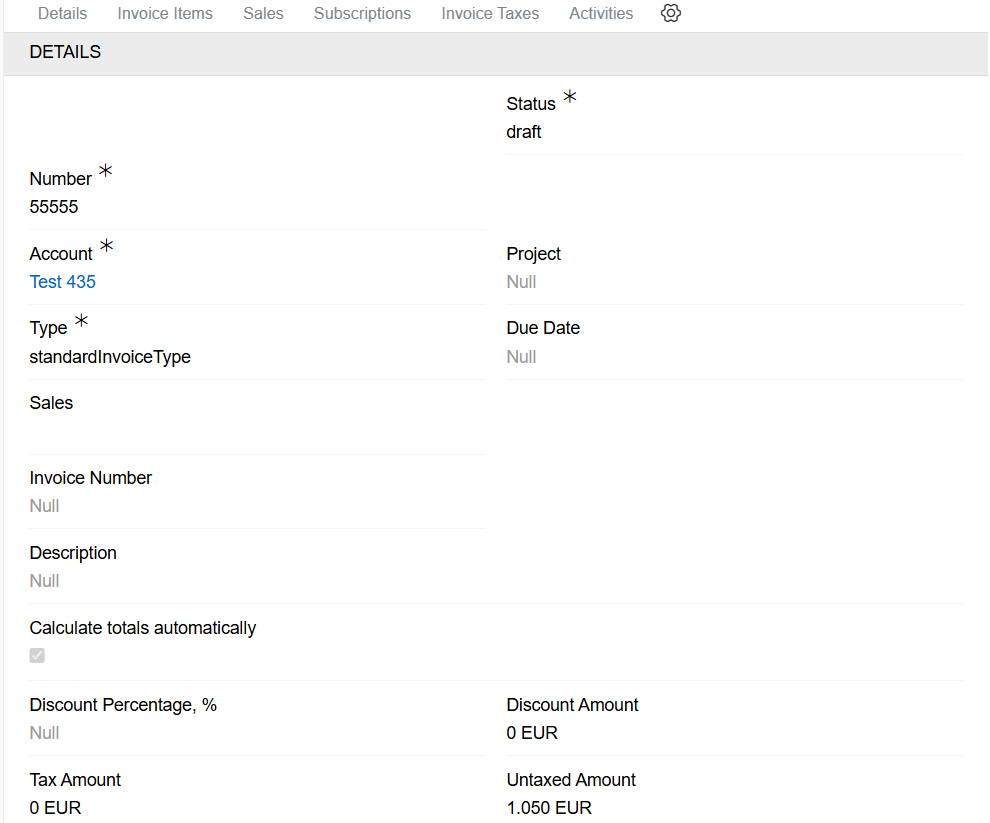The width and height of the screenshot is (990, 823).
Task: Switch to the Invoice Taxes tab
Action: pyautogui.click(x=490, y=13)
